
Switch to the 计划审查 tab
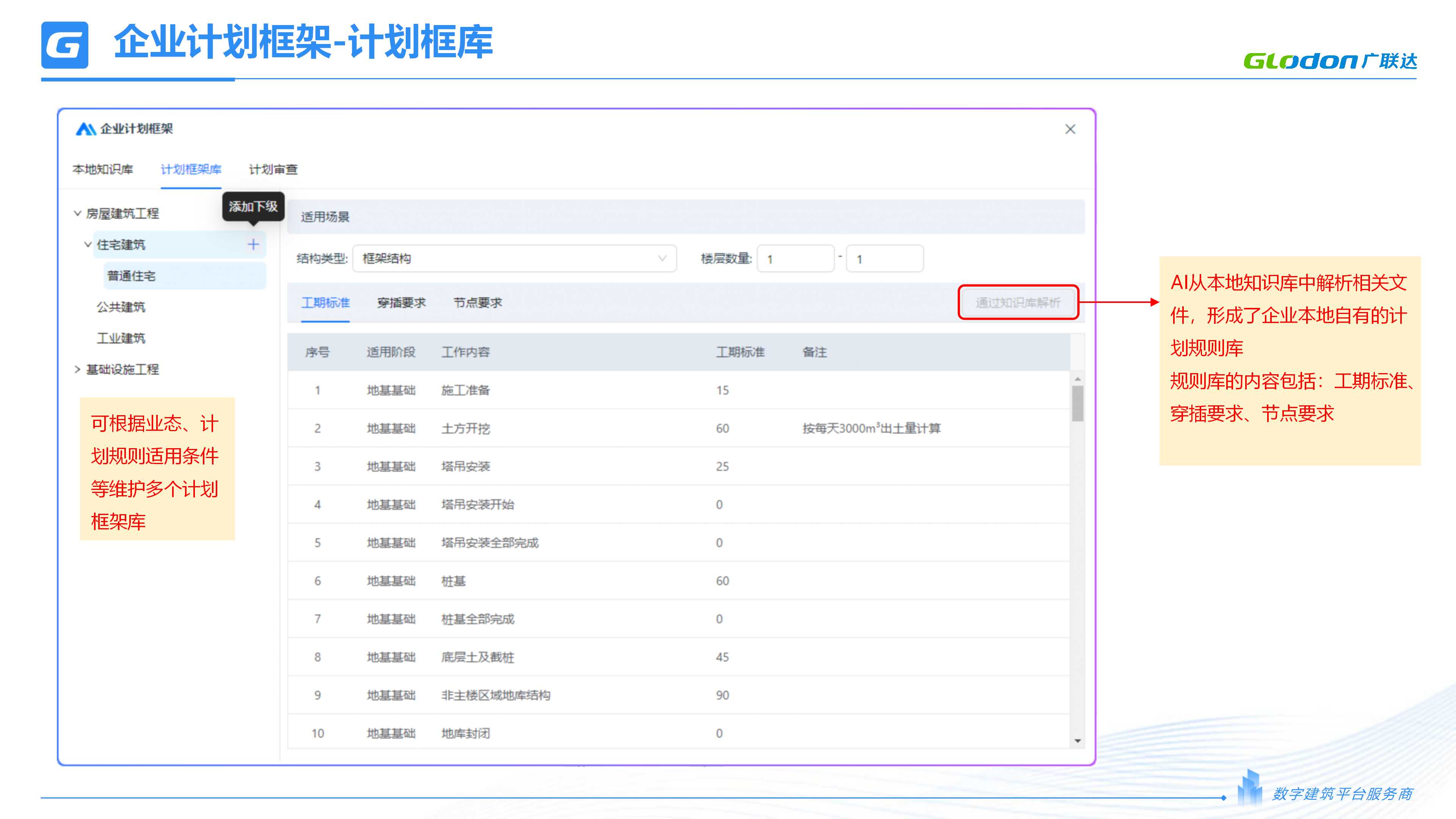pos(273,169)
